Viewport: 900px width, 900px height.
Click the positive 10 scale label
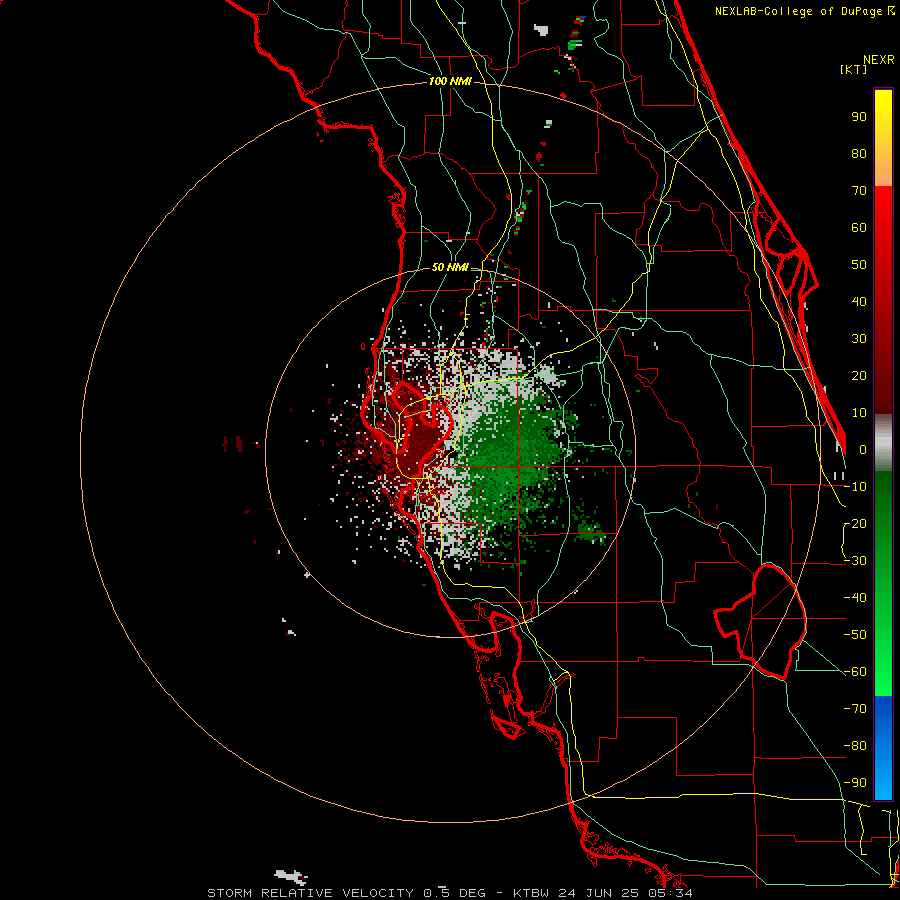click(x=859, y=413)
